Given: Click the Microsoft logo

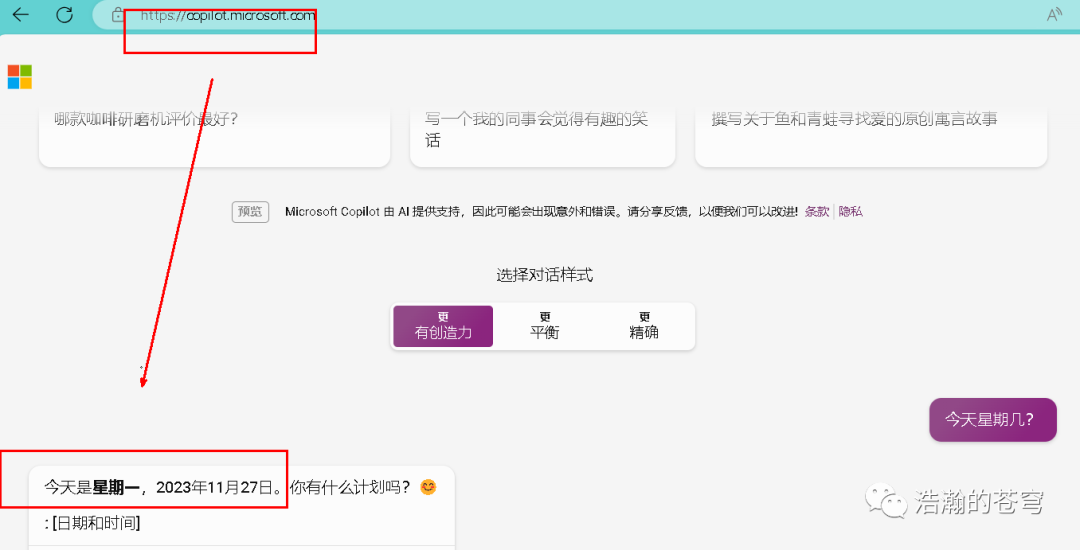Looking at the screenshot, I should click(x=20, y=77).
